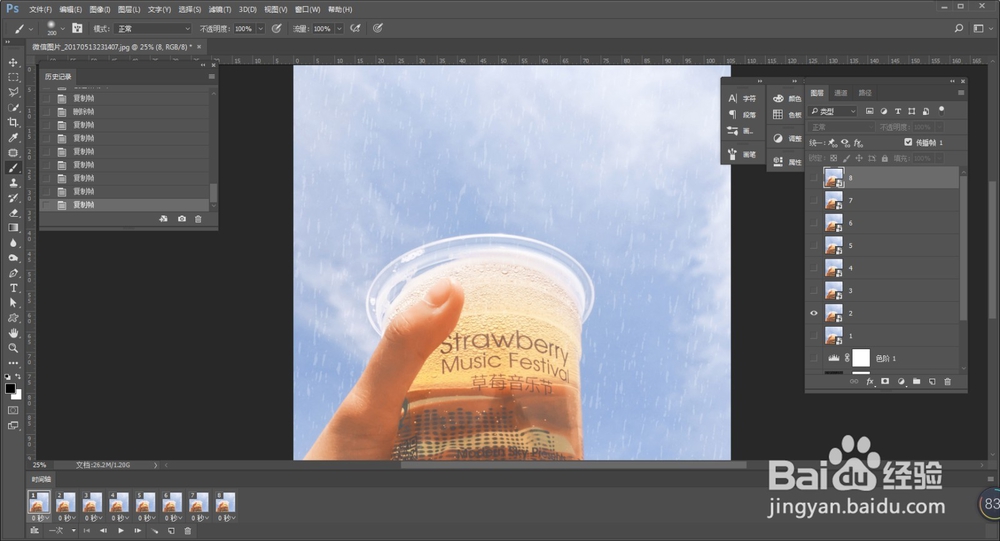The height and width of the screenshot is (541, 1000).
Task: Open loop option 一次 dropdown
Action: click(63, 531)
